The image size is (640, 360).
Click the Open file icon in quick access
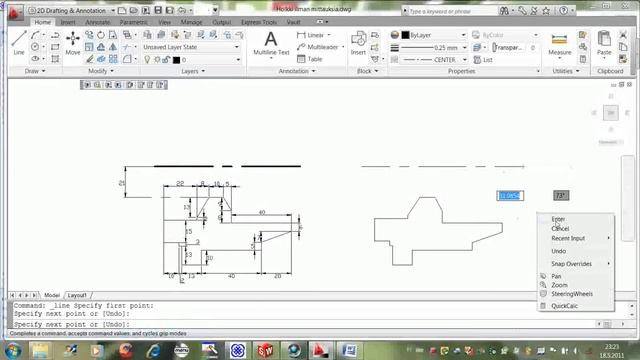134,10
